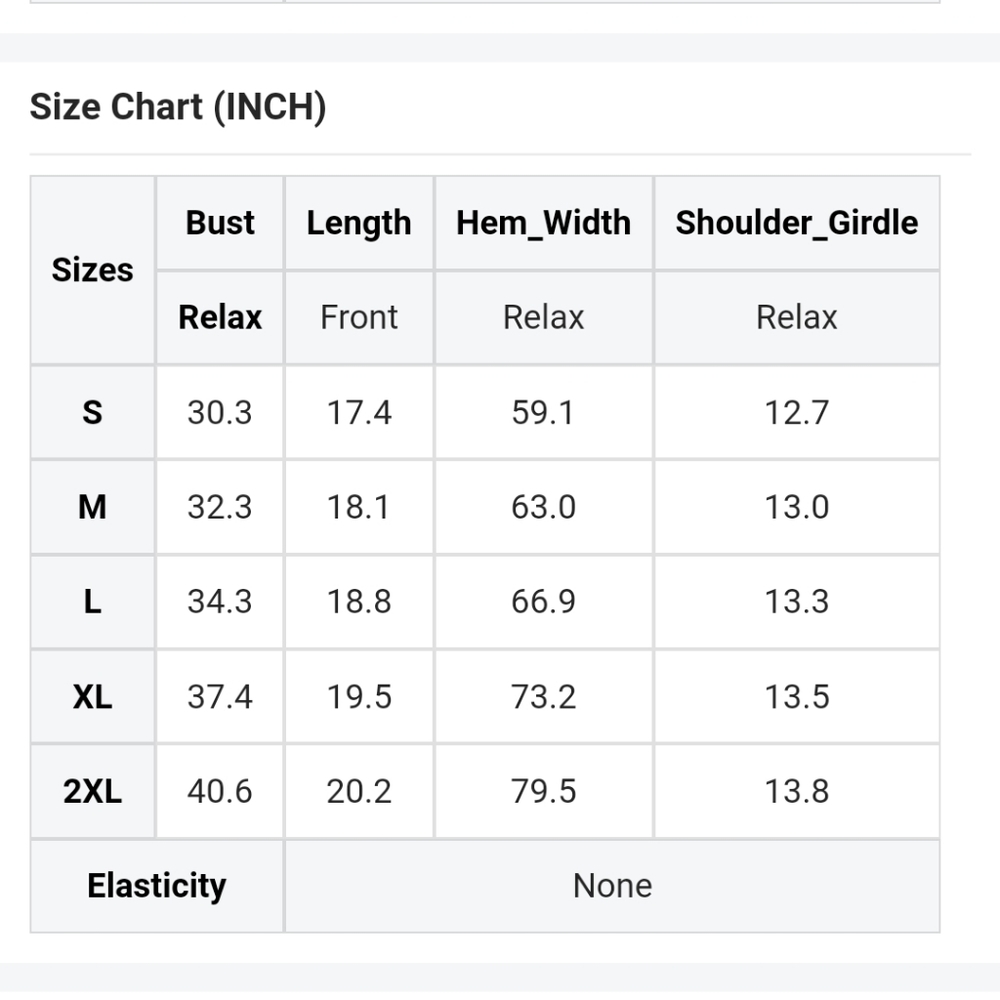The height and width of the screenshot is (1000, 1000).
Task: Select the Relax sub-header under Bust
Action: (x=220, y=318)
